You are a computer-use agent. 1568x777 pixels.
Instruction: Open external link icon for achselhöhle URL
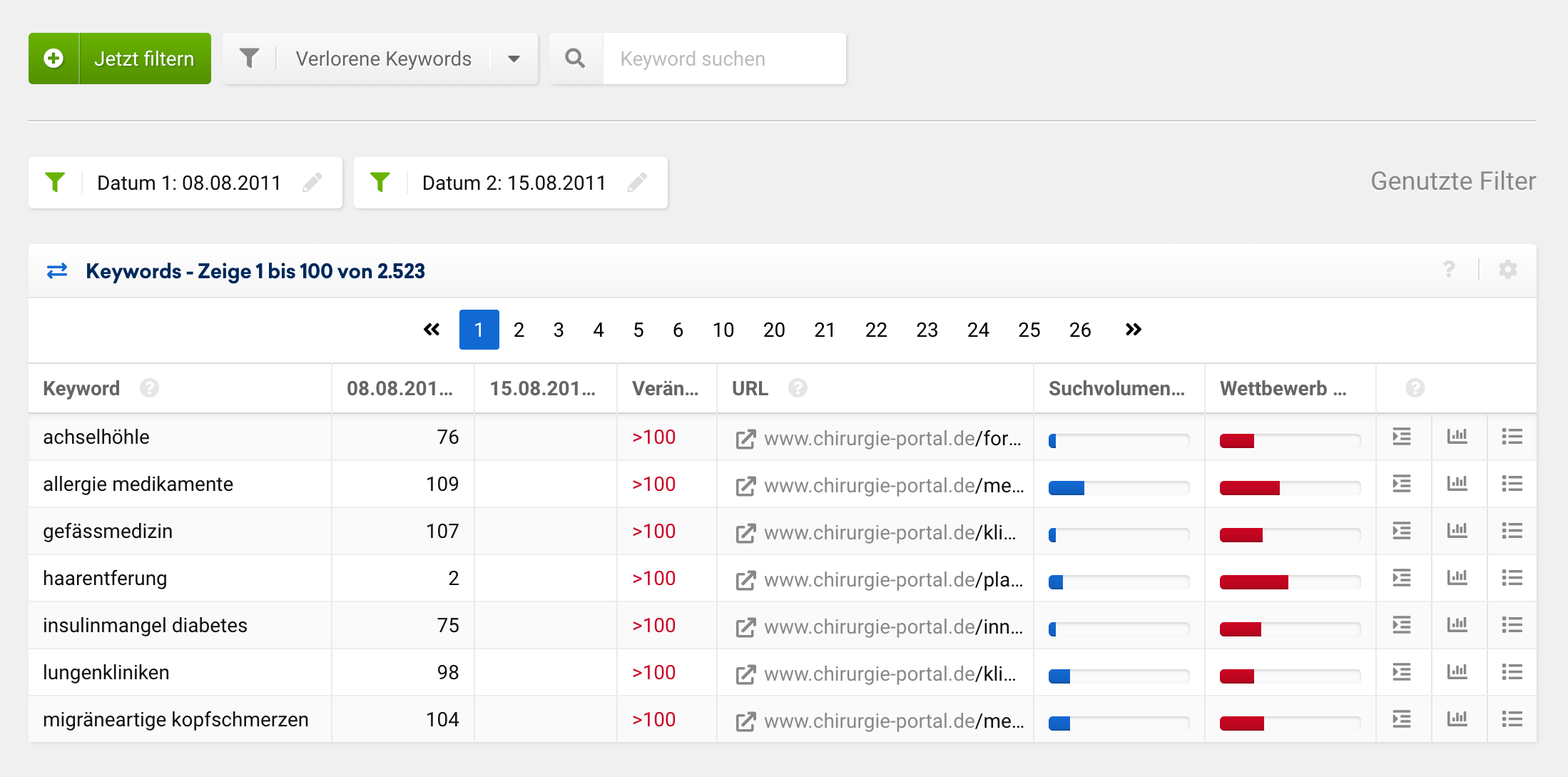tap(745, 440)
